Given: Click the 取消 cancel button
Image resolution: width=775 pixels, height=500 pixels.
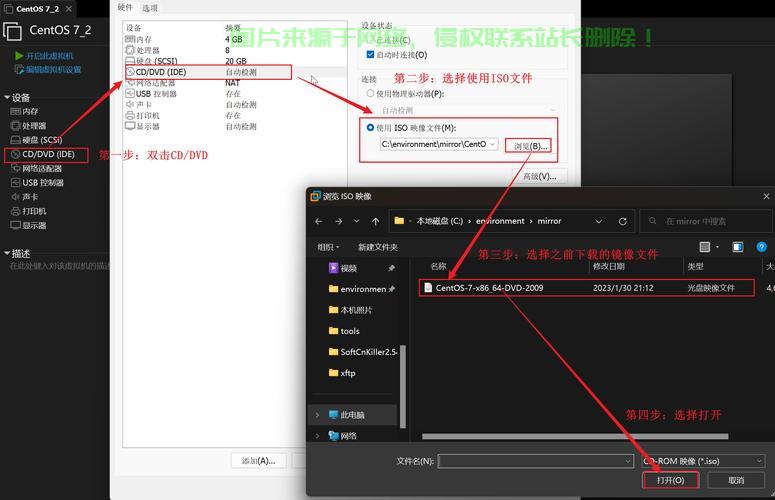Looking at the screenshot, I should coord(736,480).
